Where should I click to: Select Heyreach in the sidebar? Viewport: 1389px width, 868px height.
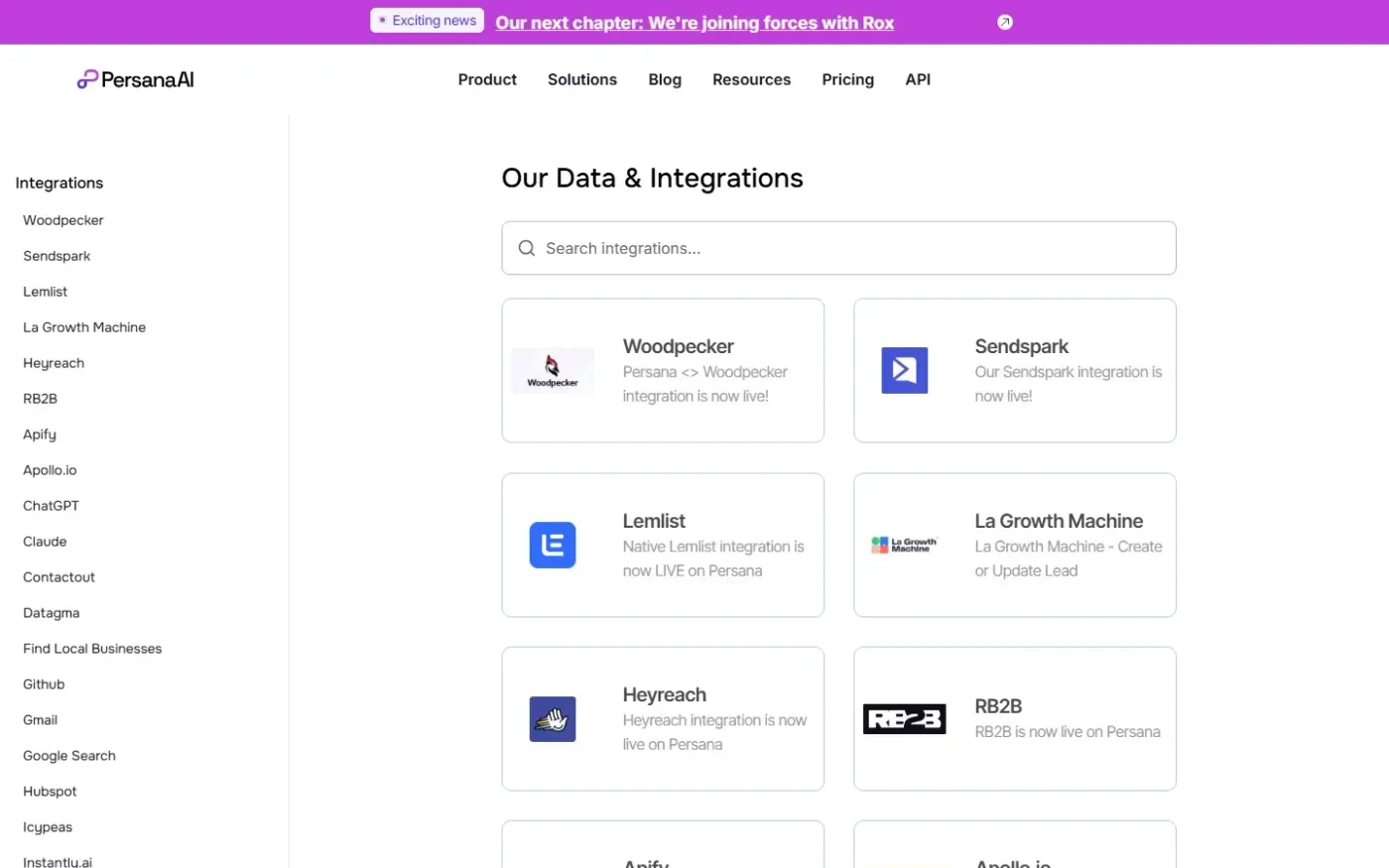[x=54, y=363]
